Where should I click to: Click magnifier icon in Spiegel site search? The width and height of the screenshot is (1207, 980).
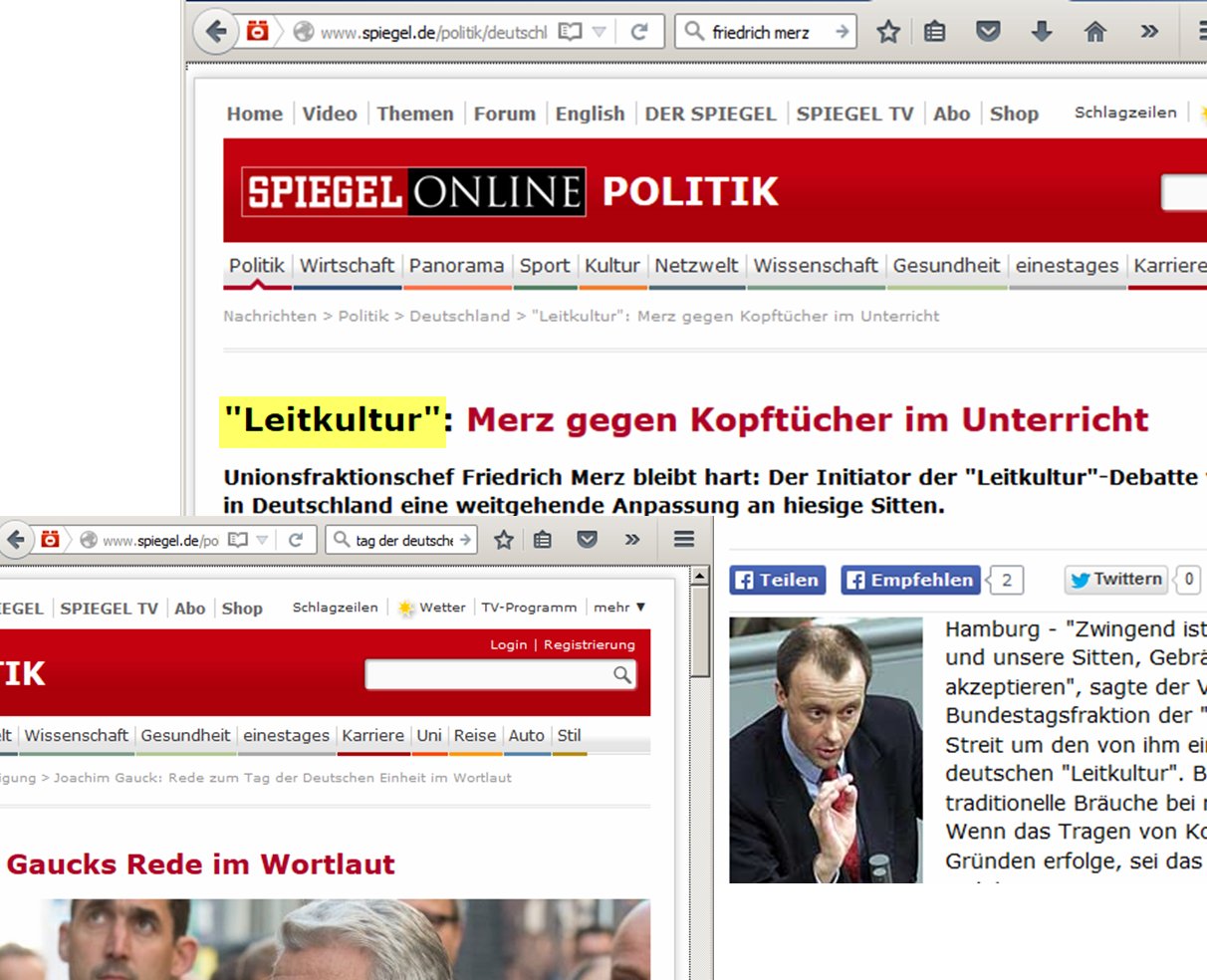(622, 674)
